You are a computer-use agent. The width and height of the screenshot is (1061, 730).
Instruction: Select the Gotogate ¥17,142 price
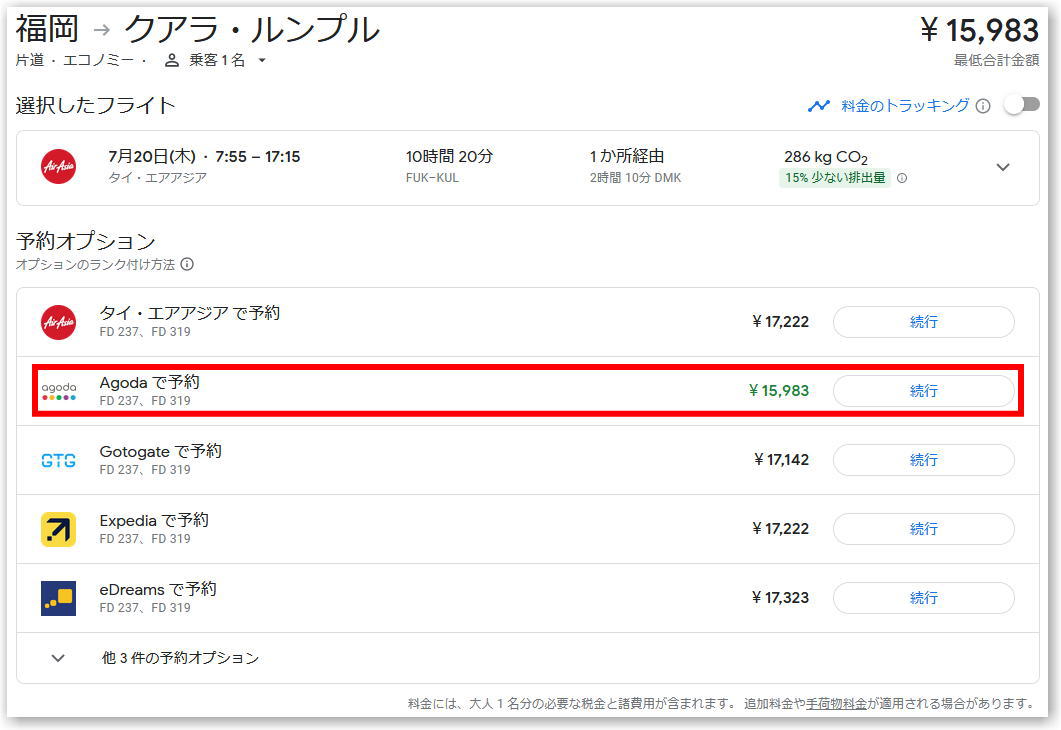[x=782, y=459]
